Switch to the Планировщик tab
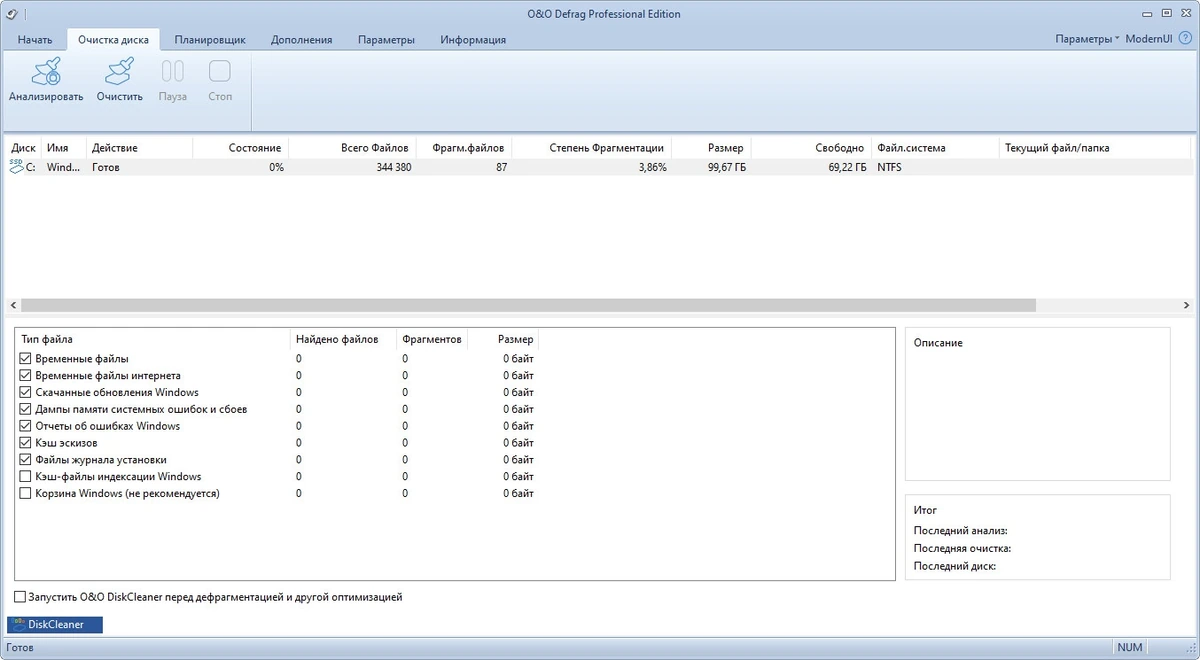 point(210,40)
